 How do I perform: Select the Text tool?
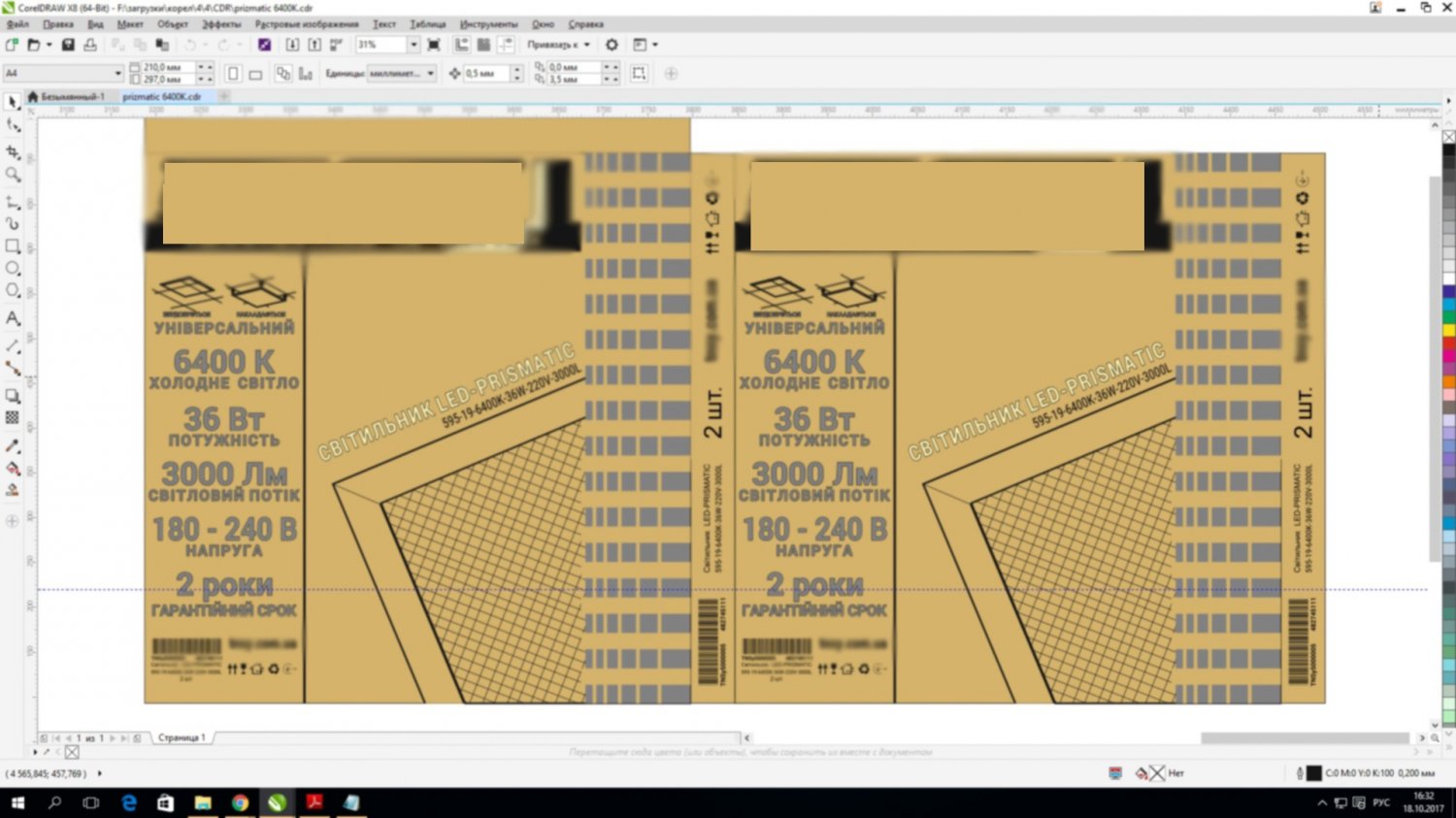pyautogui.click(x=13, y=318)
